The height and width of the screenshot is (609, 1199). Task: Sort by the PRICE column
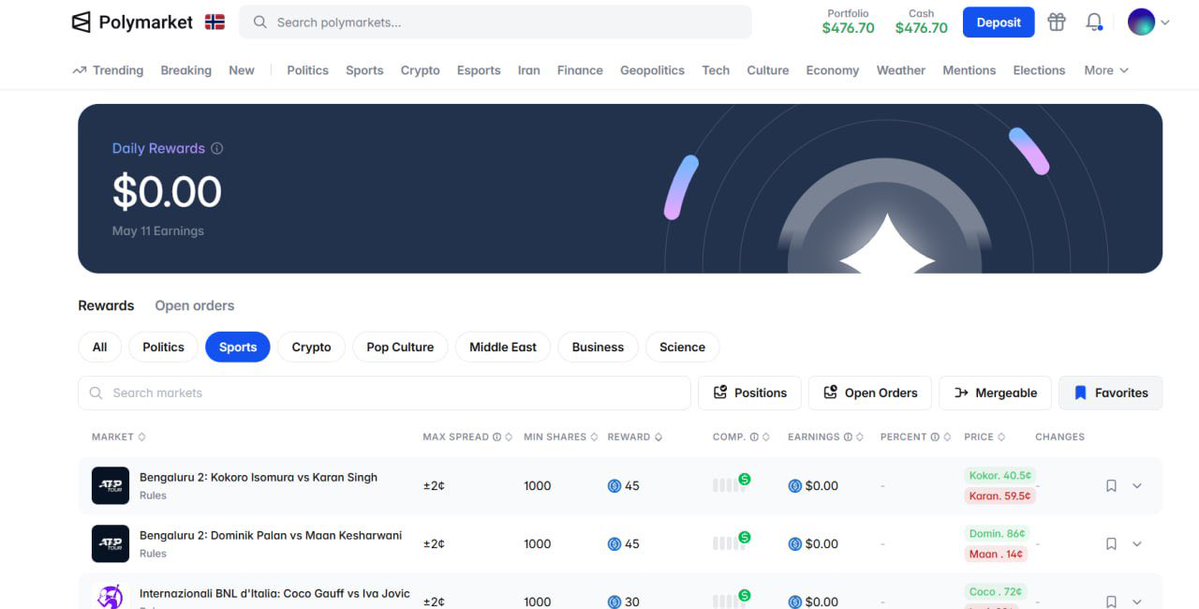click(x=985, y=437)
